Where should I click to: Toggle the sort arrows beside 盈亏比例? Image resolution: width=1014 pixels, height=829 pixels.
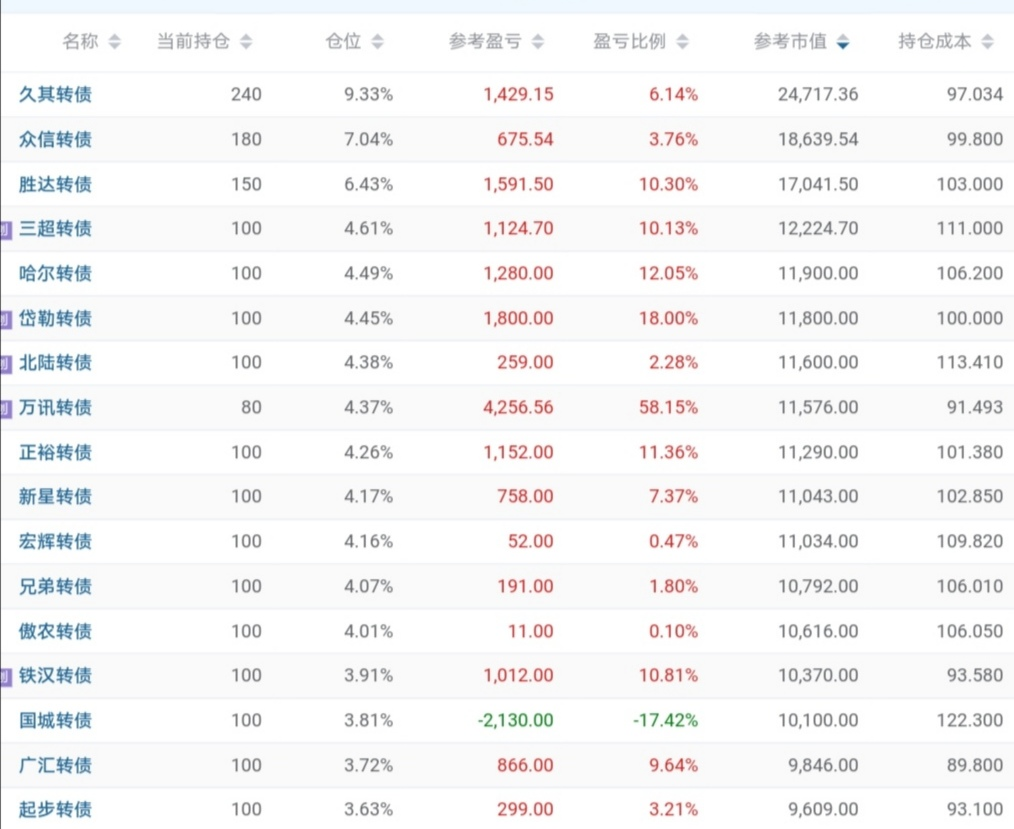[683, 42]
